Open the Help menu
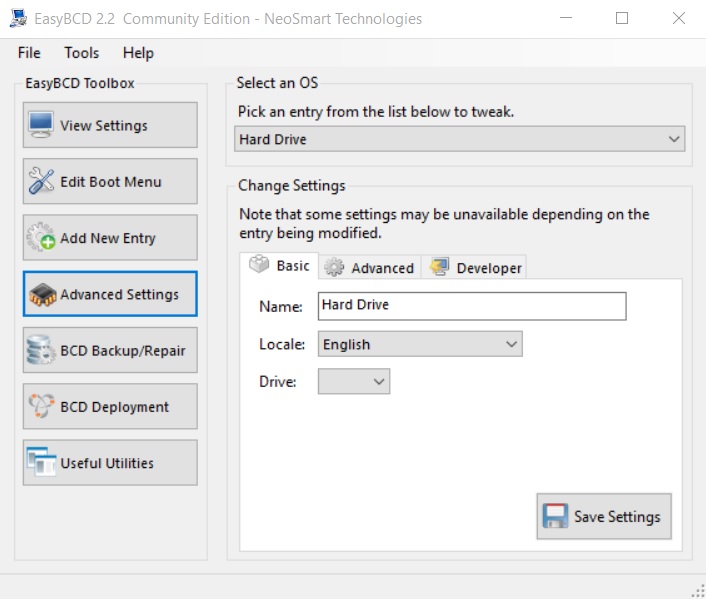Image resolution: width=706 pixels, height=599 pixels. 138,53
